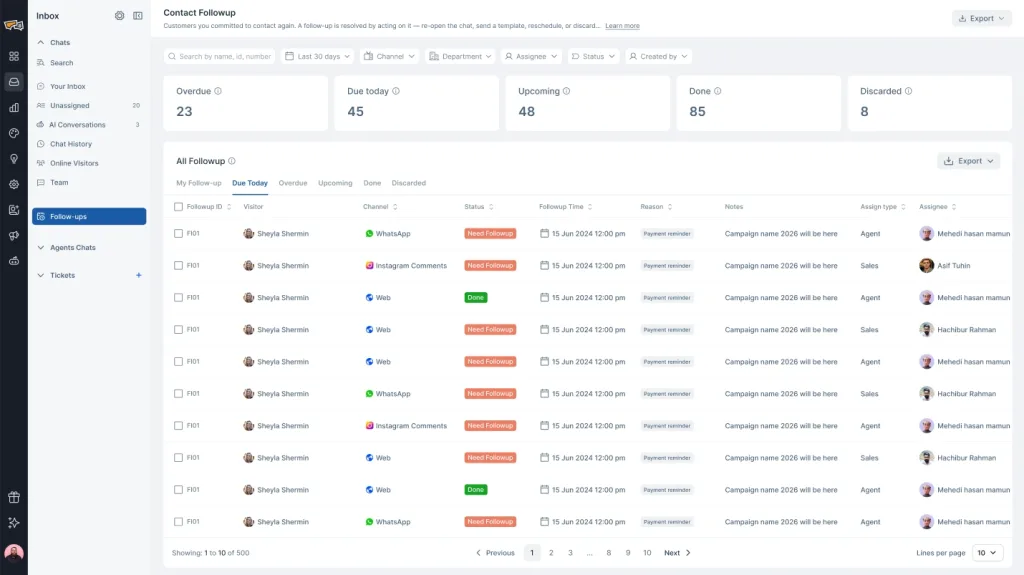Image resolution: width=1024 pixels, height=575 pixels.
Task: Change Lines per page dropdown
Action: click(x=987, y=553)
